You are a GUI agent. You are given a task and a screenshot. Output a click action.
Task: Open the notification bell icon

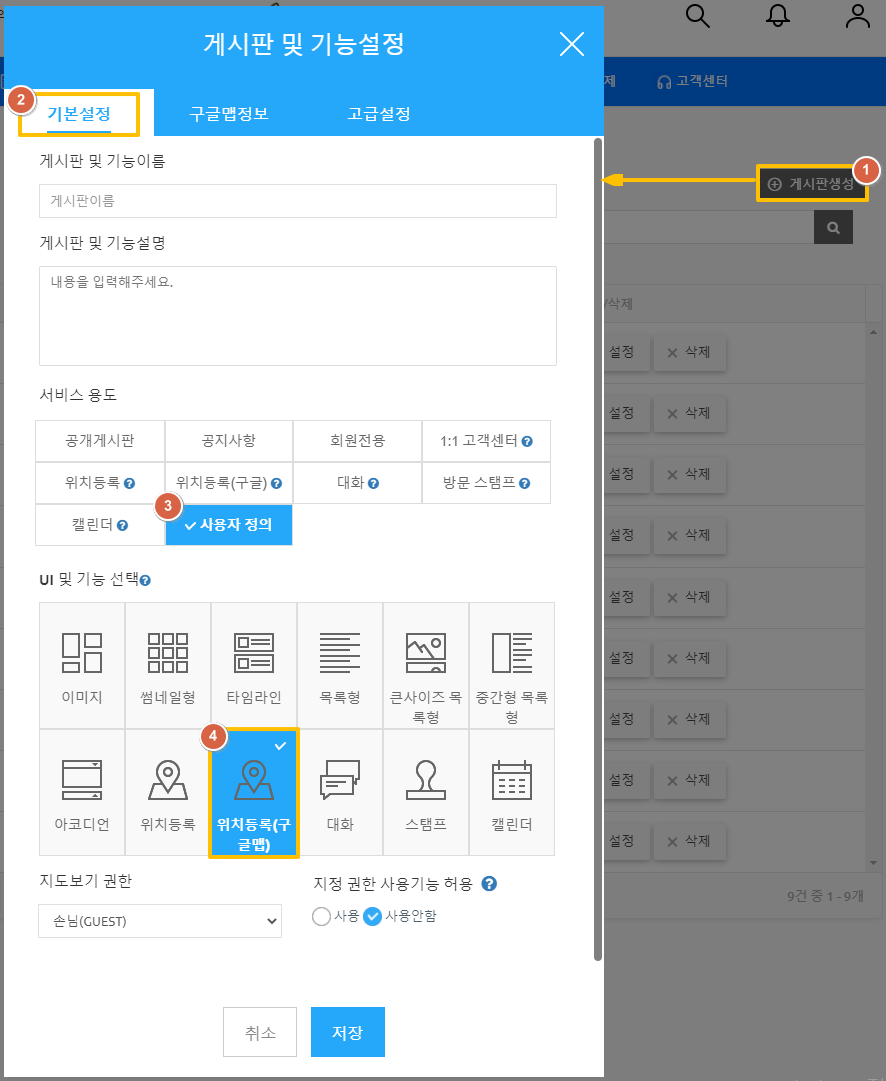pyautogui.click(x=778, y=16)
